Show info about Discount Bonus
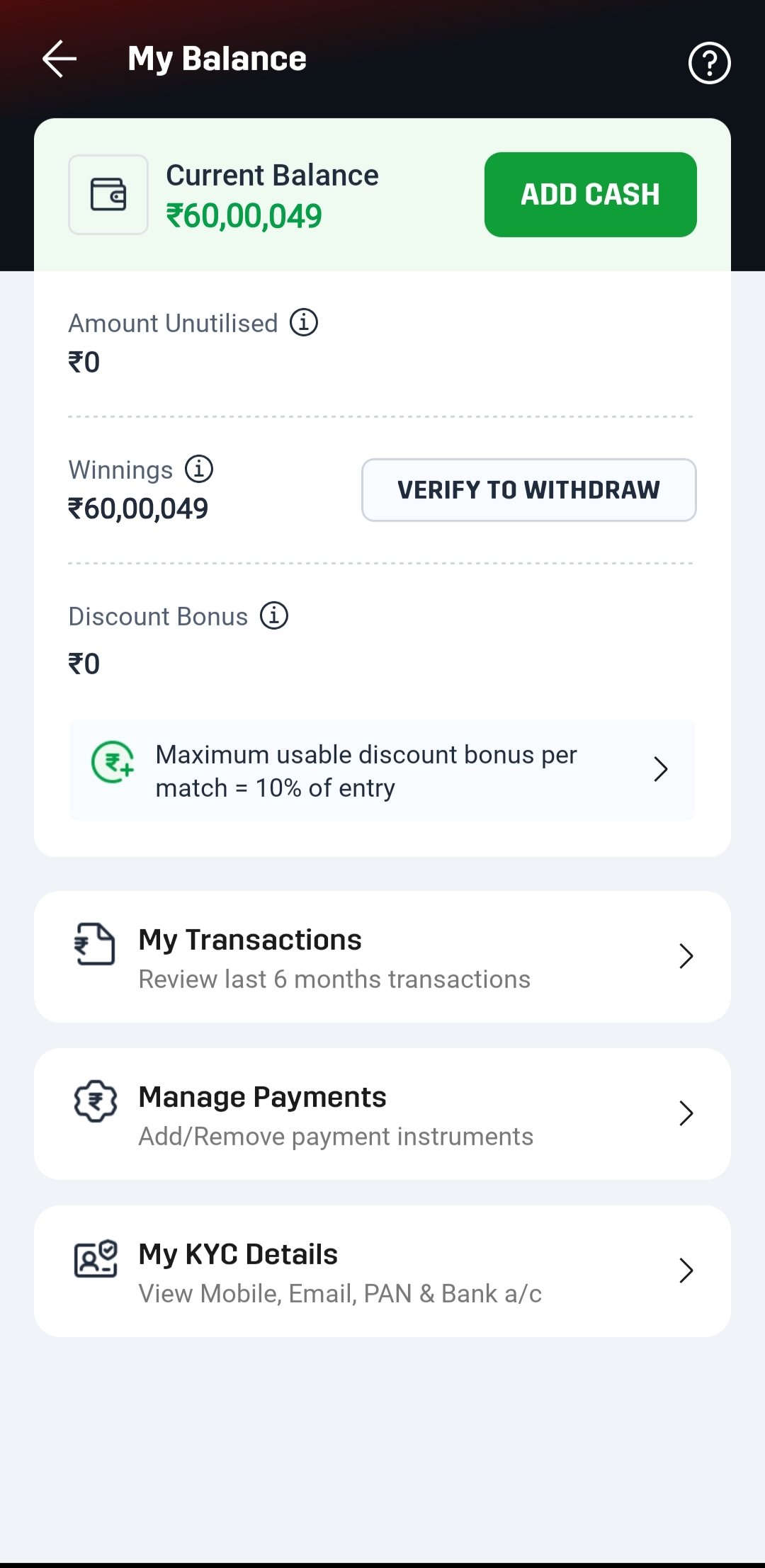 (274, 615)
